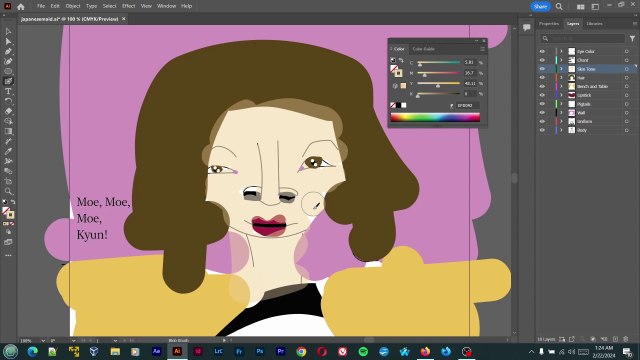The image size is (640, 360).
Task: Open the Comments panel icon
Action: pyautogui.click(x=527, y=27)
